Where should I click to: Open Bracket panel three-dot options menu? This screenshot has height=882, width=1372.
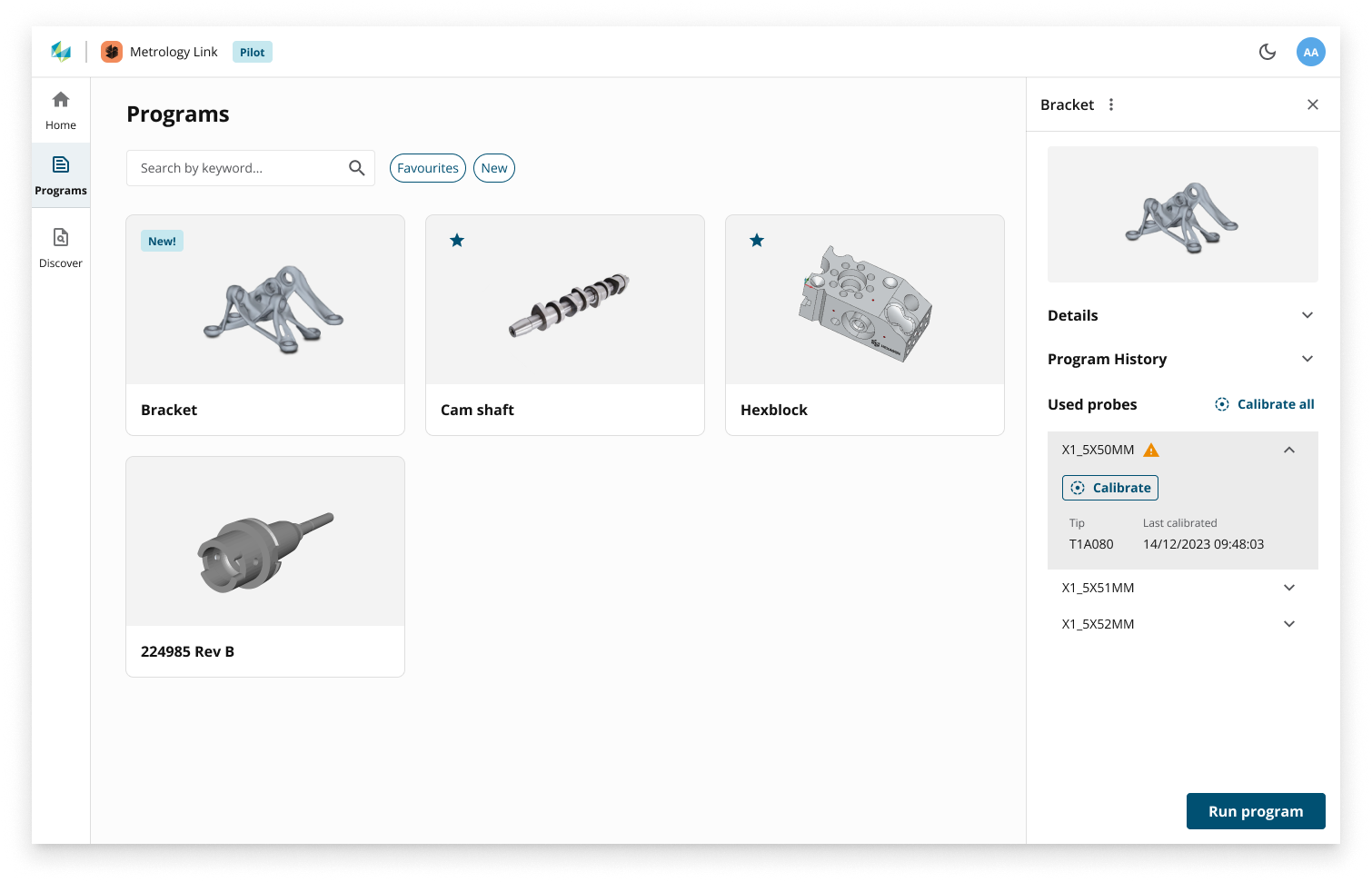pos(1111,104)
